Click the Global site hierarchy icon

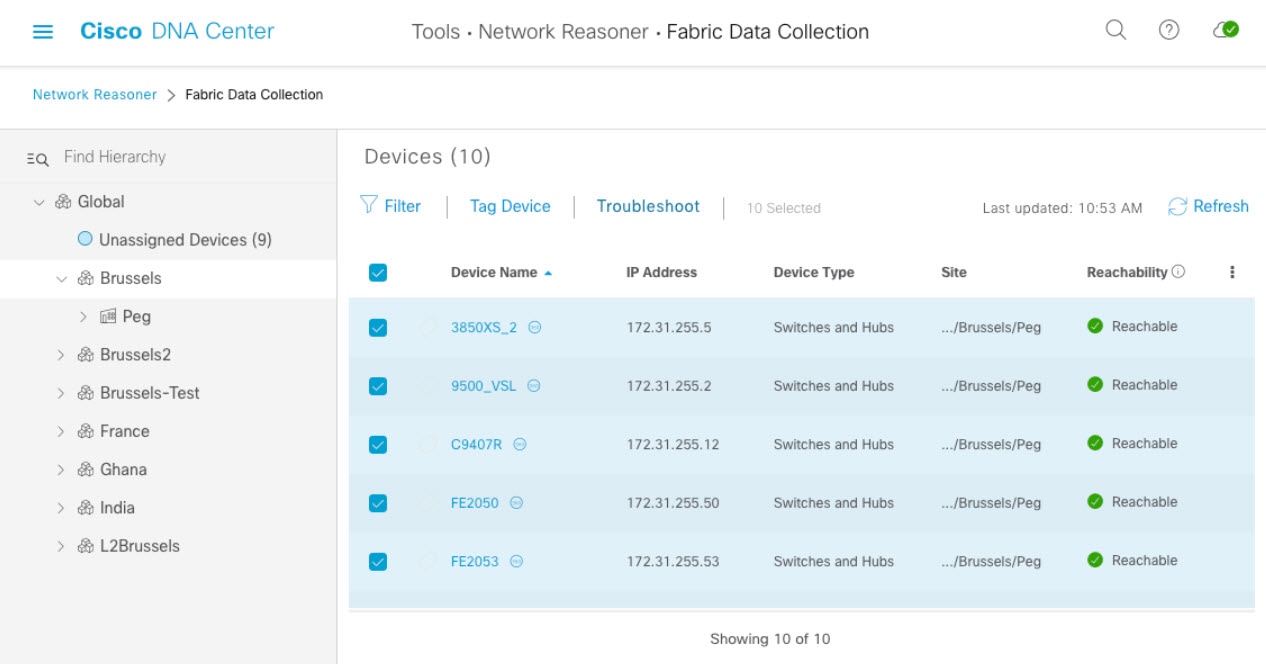point(63,202)
